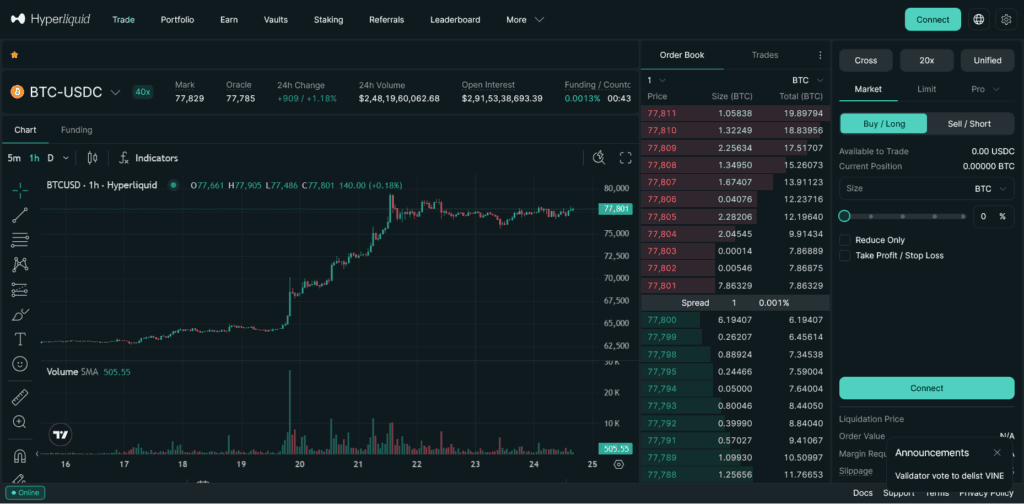Open the Indicators menu

pos(148,158)
